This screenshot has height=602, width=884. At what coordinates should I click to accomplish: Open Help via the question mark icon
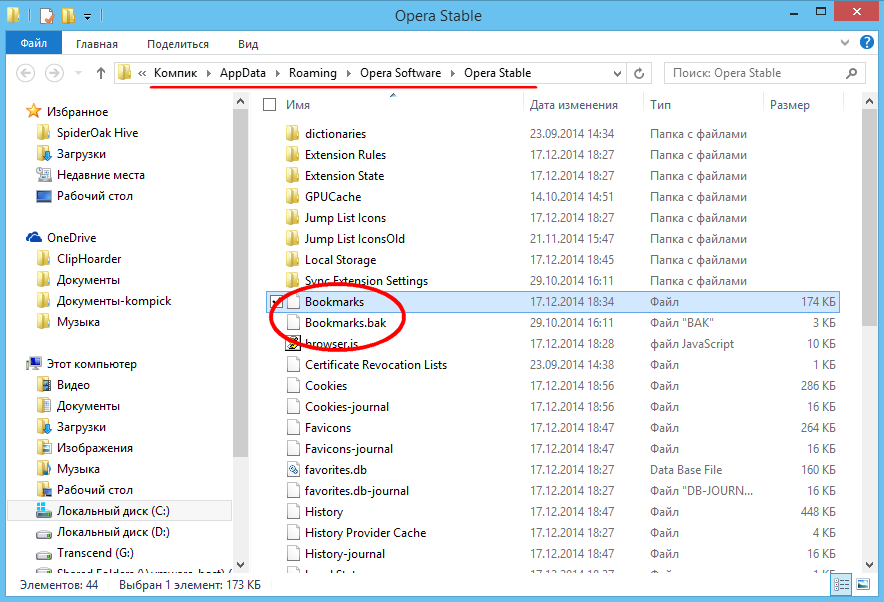click(x=867, y=42)
